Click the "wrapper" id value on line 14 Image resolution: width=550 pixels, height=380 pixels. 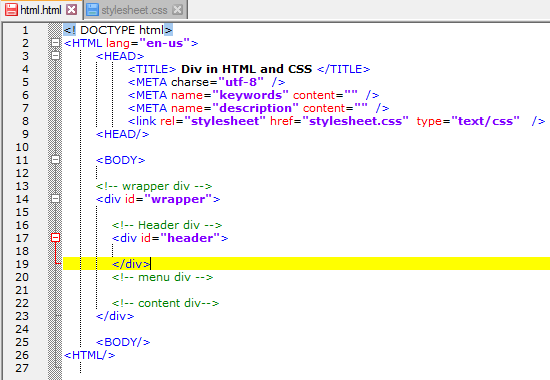(178, 199)
